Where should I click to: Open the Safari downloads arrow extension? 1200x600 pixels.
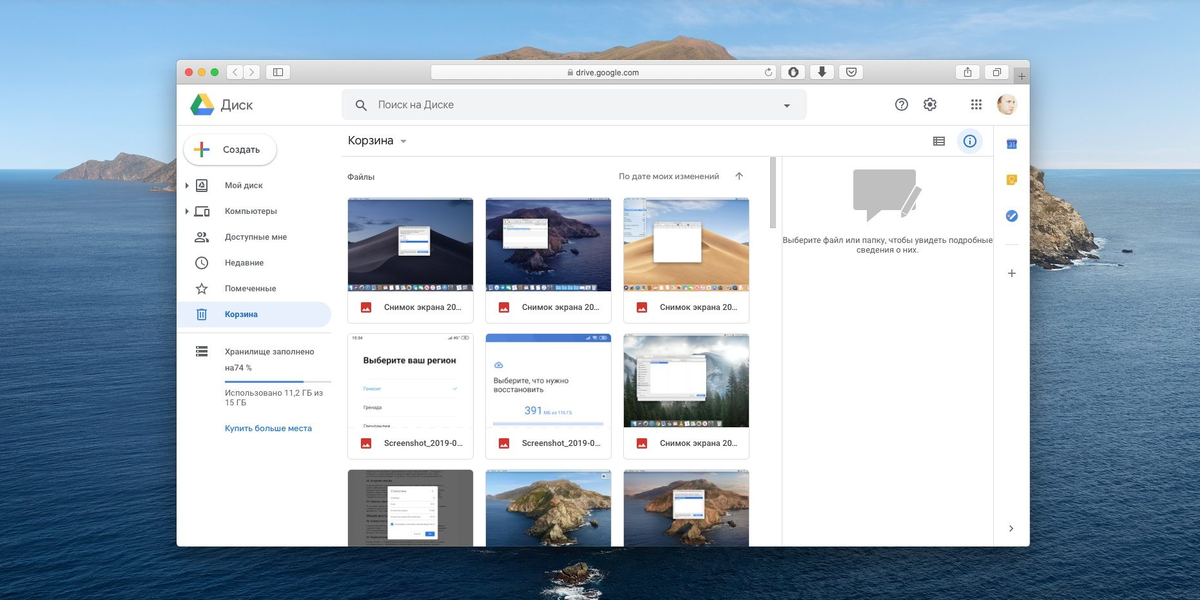tap(821, 72)
